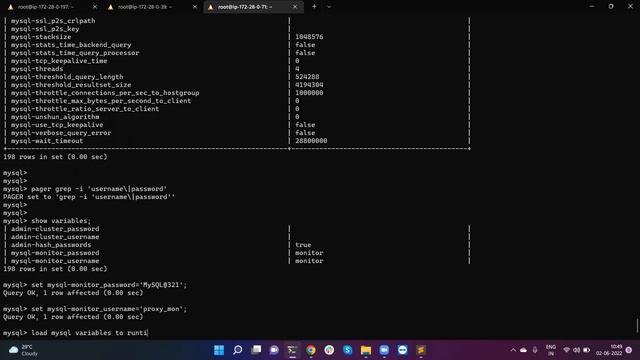Viewport: 640px width, 360px height.
Task: Open a new terminal tab with plus
Action: (x=314, y=7)
